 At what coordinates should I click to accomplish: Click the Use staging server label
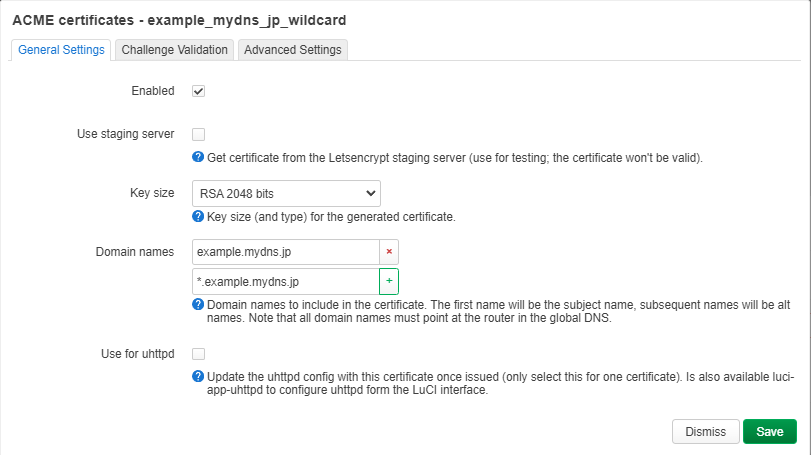126,134
